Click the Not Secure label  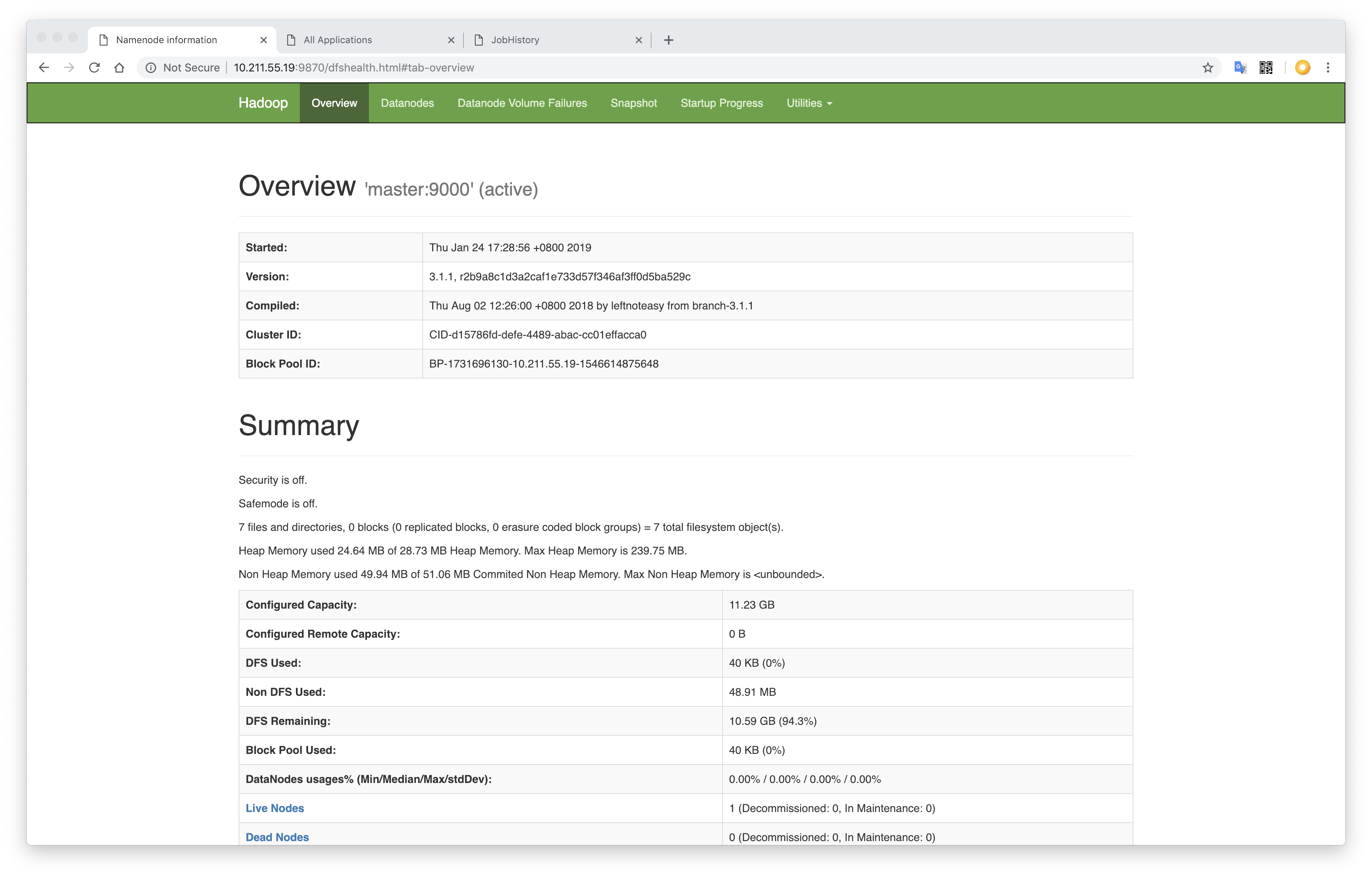192,68
